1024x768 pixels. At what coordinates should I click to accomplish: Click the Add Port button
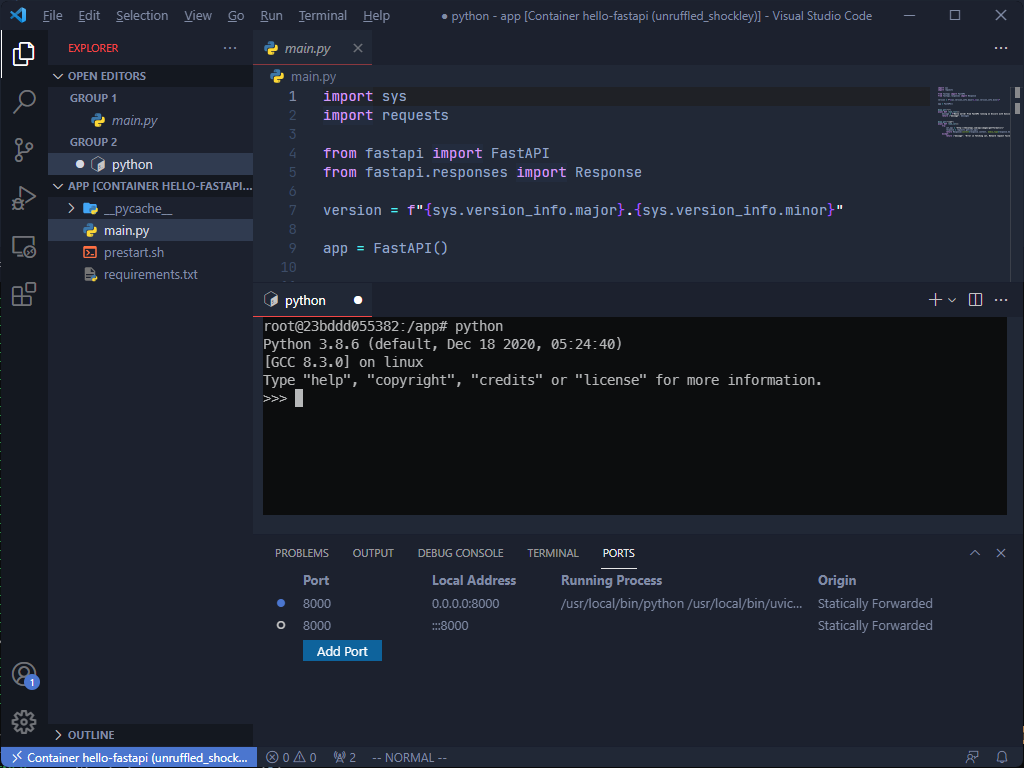click(x=342, y=651)
